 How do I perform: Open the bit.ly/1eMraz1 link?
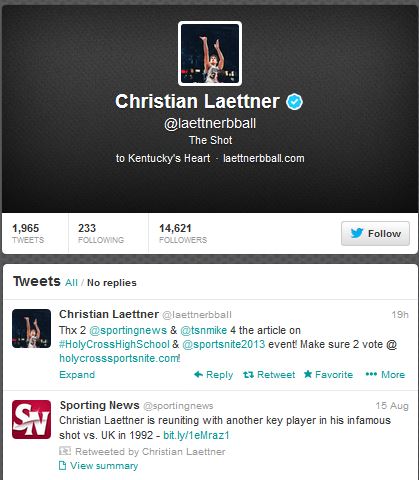196,435
